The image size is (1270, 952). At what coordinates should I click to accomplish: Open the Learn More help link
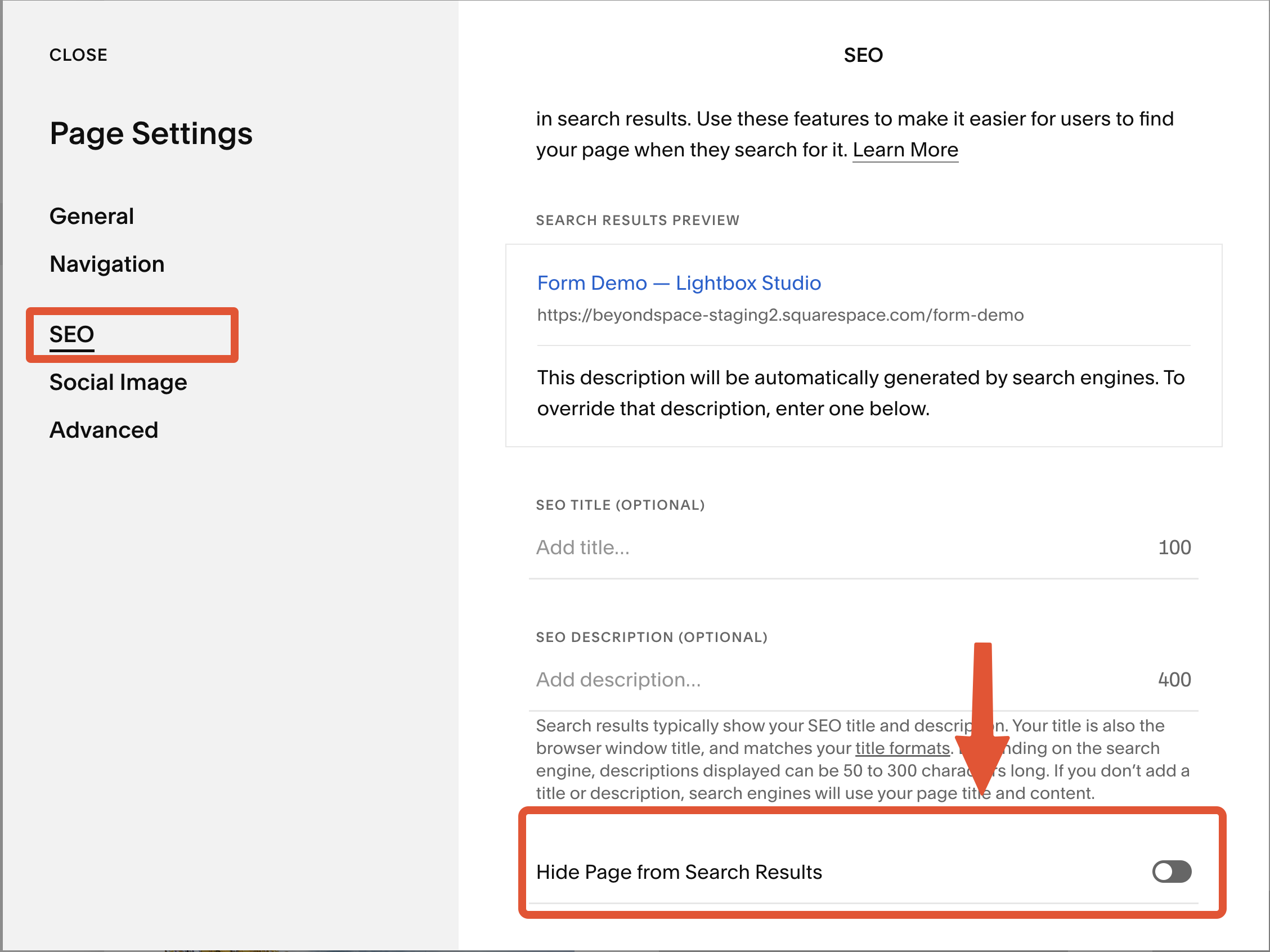tap(905, 149)
